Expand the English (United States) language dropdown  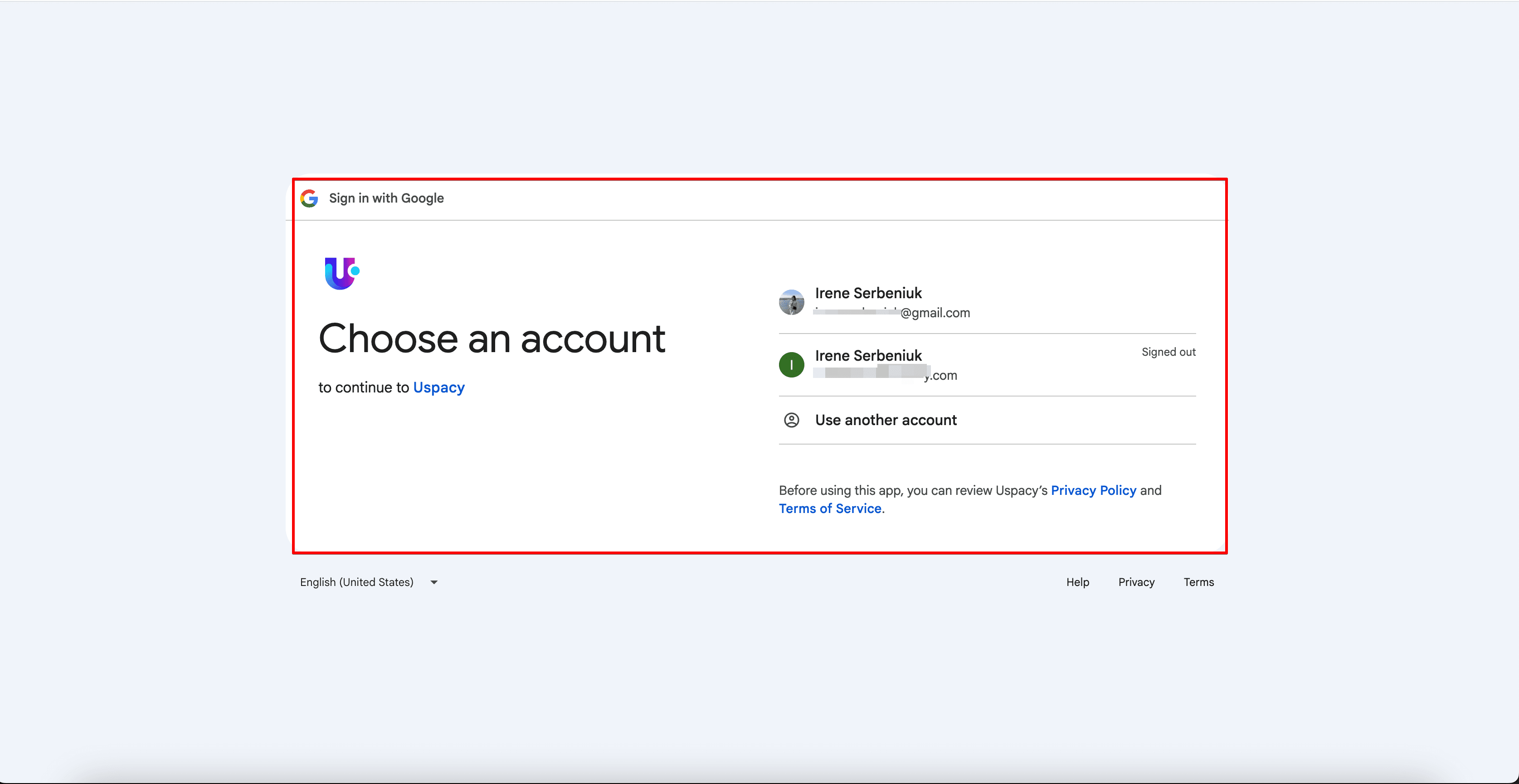tap(369, 582)
